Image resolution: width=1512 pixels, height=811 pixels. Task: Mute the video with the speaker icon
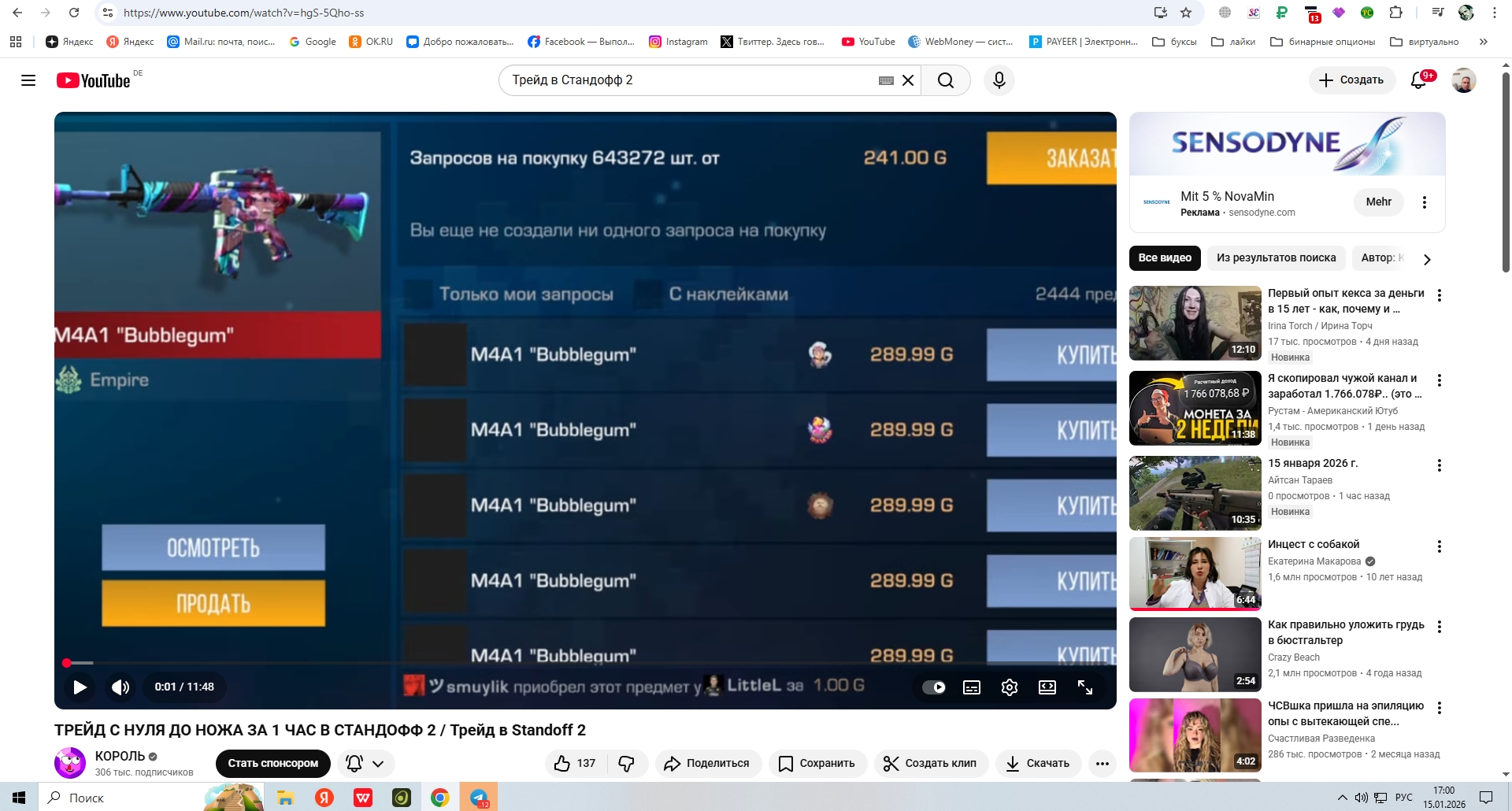click(x=120, y=687)
